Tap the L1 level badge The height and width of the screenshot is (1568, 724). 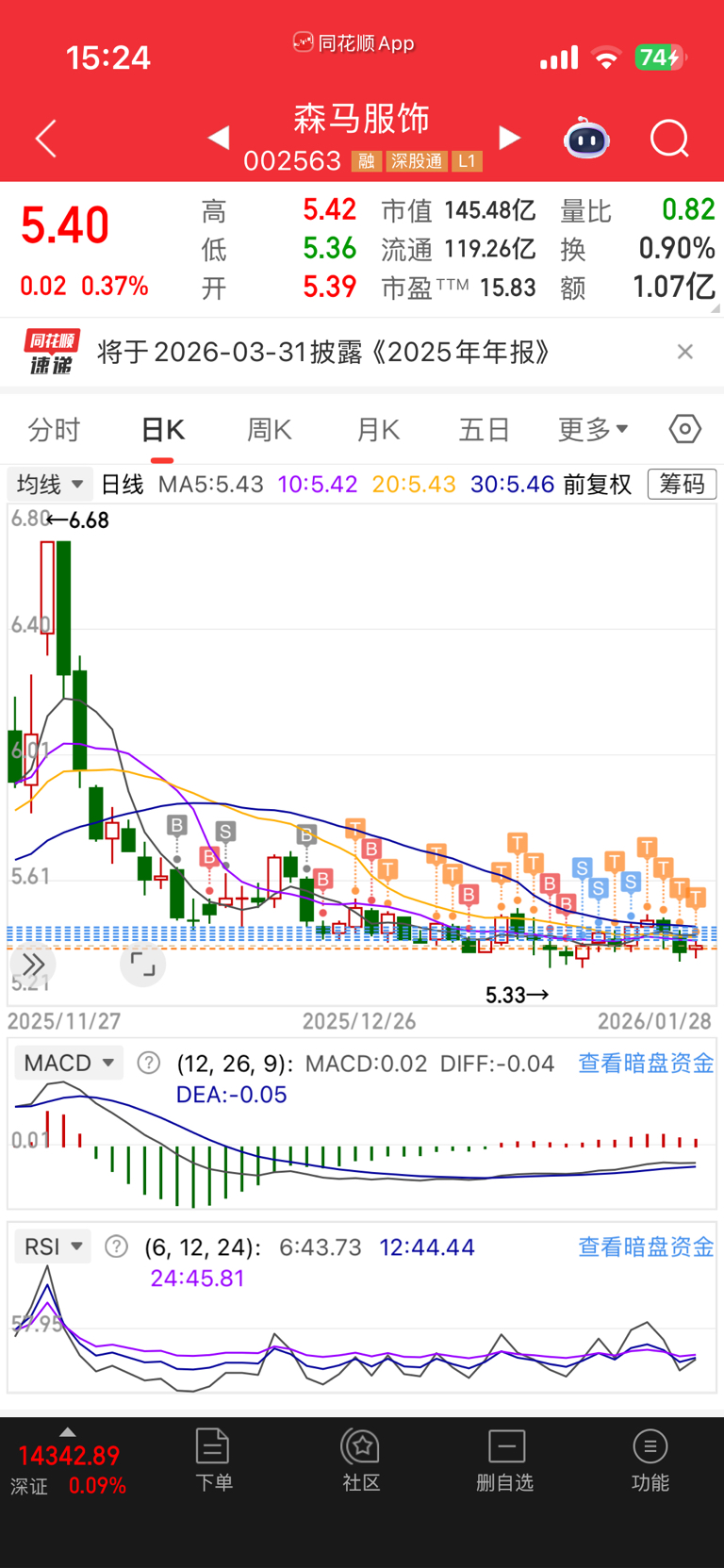click(x=467, y=161)
